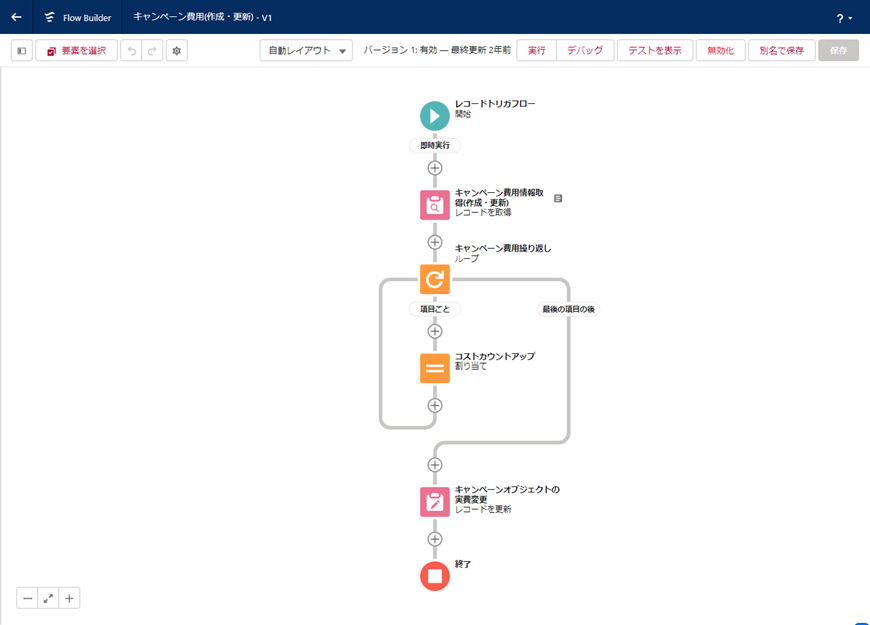This screenshot has width=870, height=625.
Task: Zoom out using the minus button
Action: (28, 598)
